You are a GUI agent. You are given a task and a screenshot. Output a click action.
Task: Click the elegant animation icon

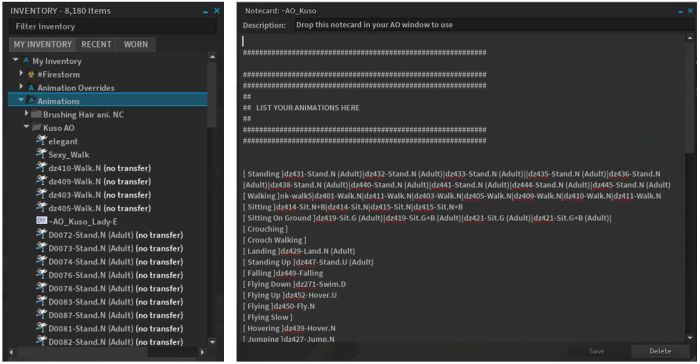(x=41, y=141)
